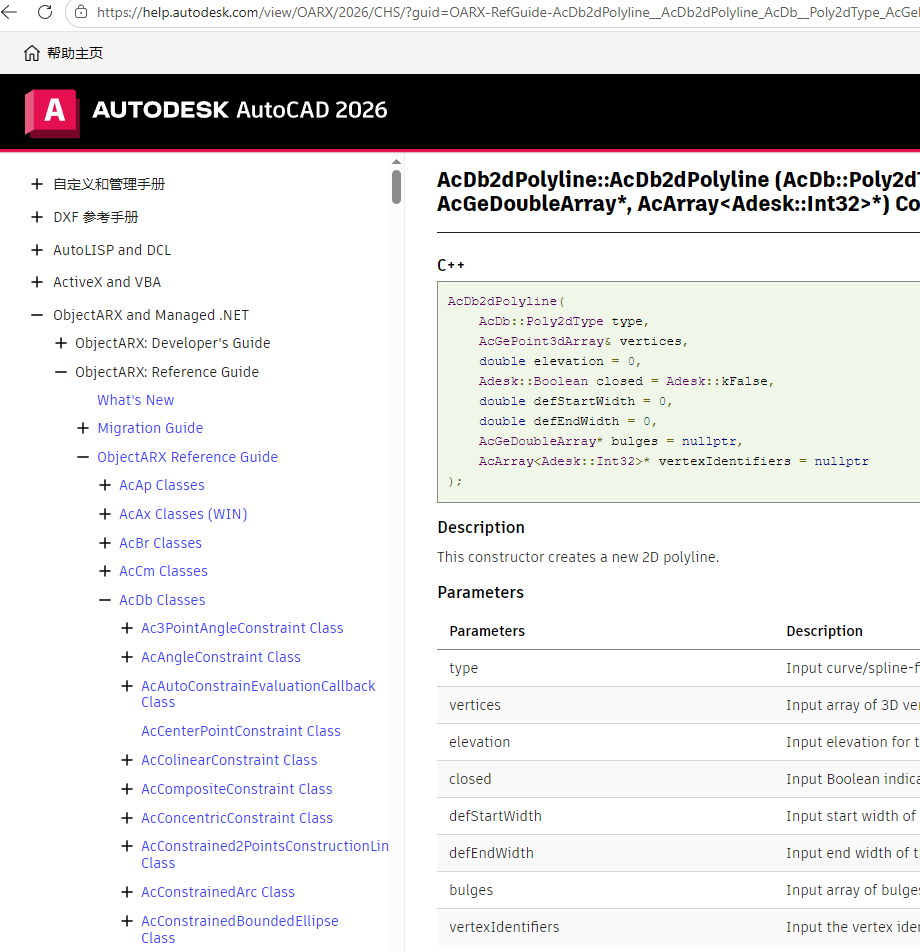This screenshot has width=920, height=952.
Task: Expand AcColinearConstraint Class node
Action: click(127, 760)
